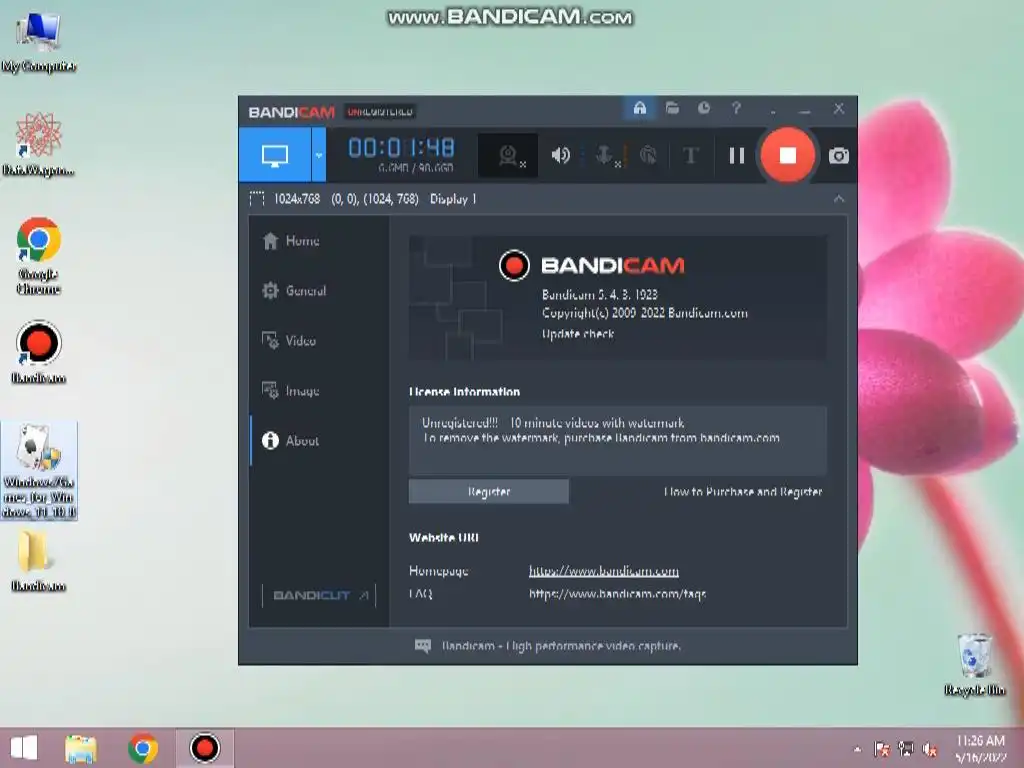The image size is (1024, 768).
Task: Select the Windows 7 Games desktop icon
Action: click(39, 470)
